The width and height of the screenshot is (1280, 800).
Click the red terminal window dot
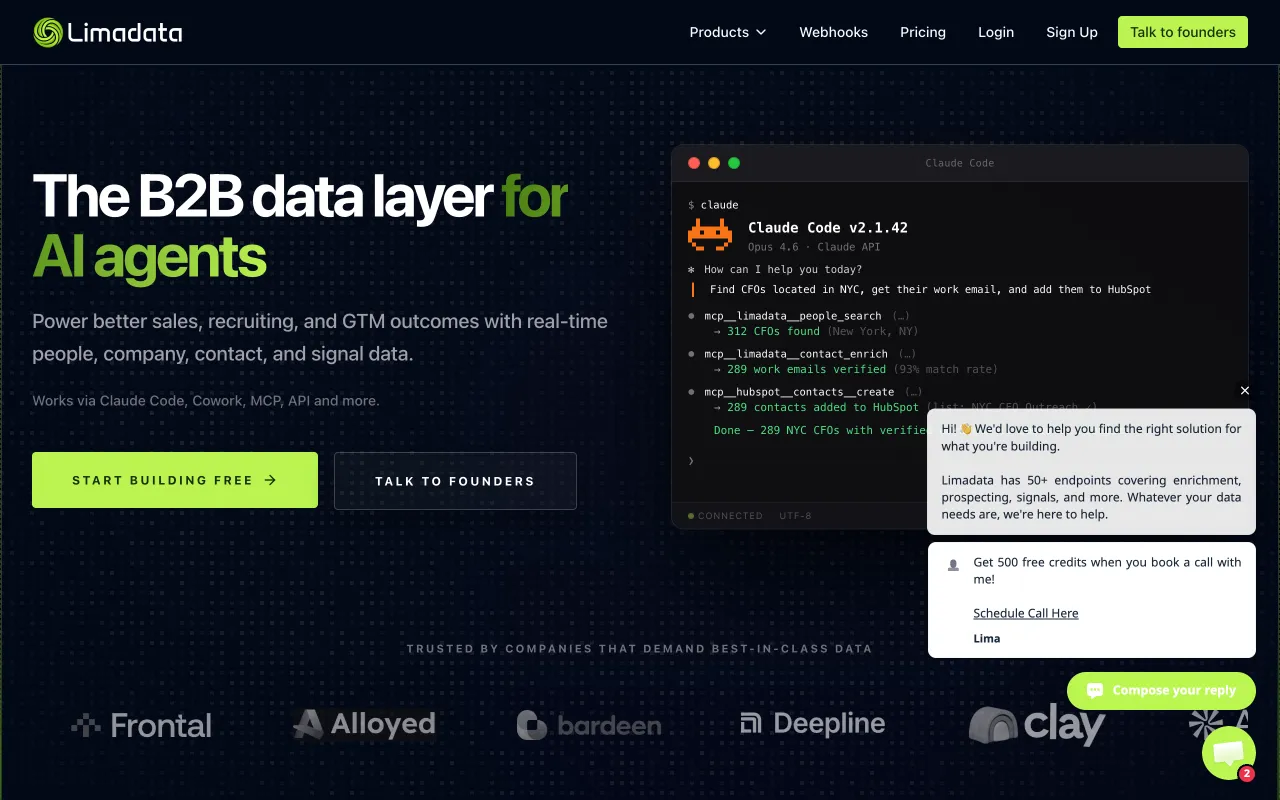[x=694, y=163]
